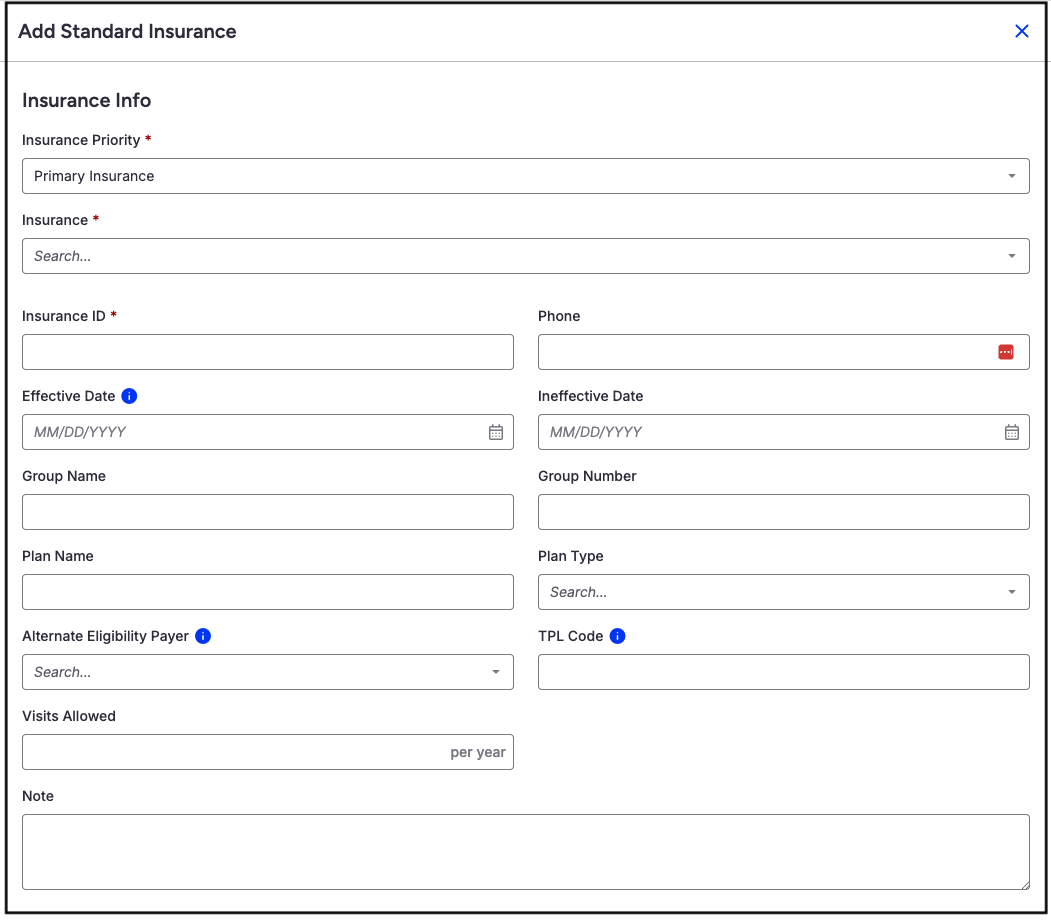Open the Effective Date calendar picker
1051x920 pixels.
[x=496, y=432]
